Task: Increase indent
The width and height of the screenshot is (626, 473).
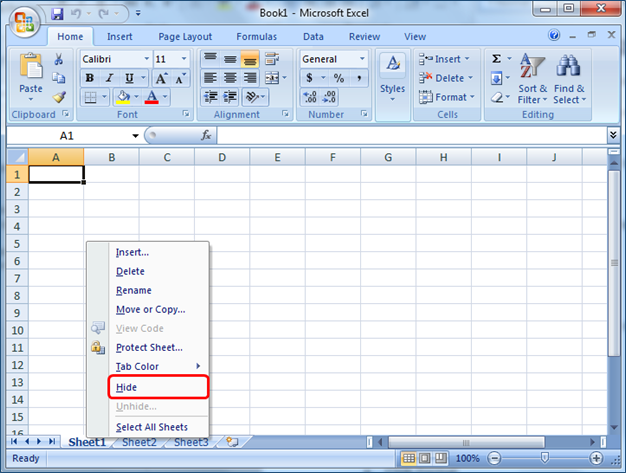Action: (230, 97)
